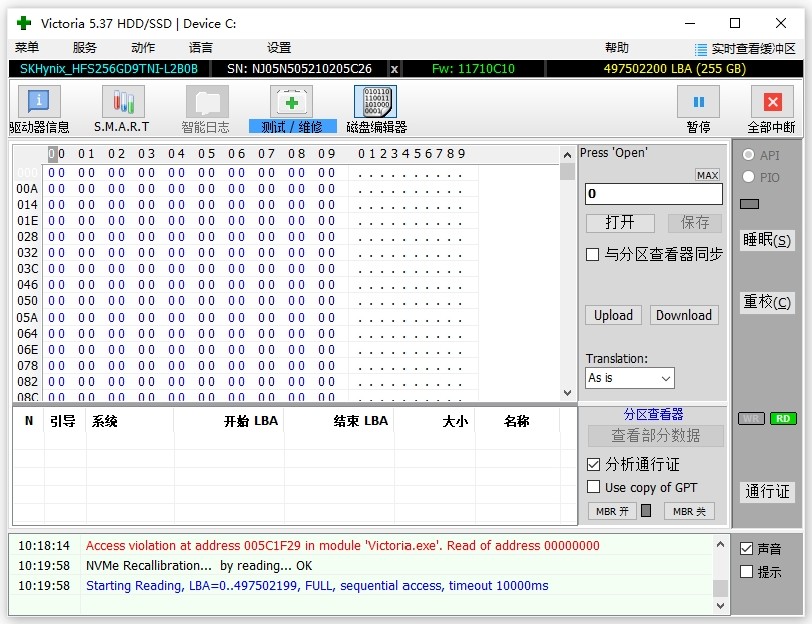Open the 菜单 menu
The height and width of the screenshot is (624, 812).
pos(27,48)
